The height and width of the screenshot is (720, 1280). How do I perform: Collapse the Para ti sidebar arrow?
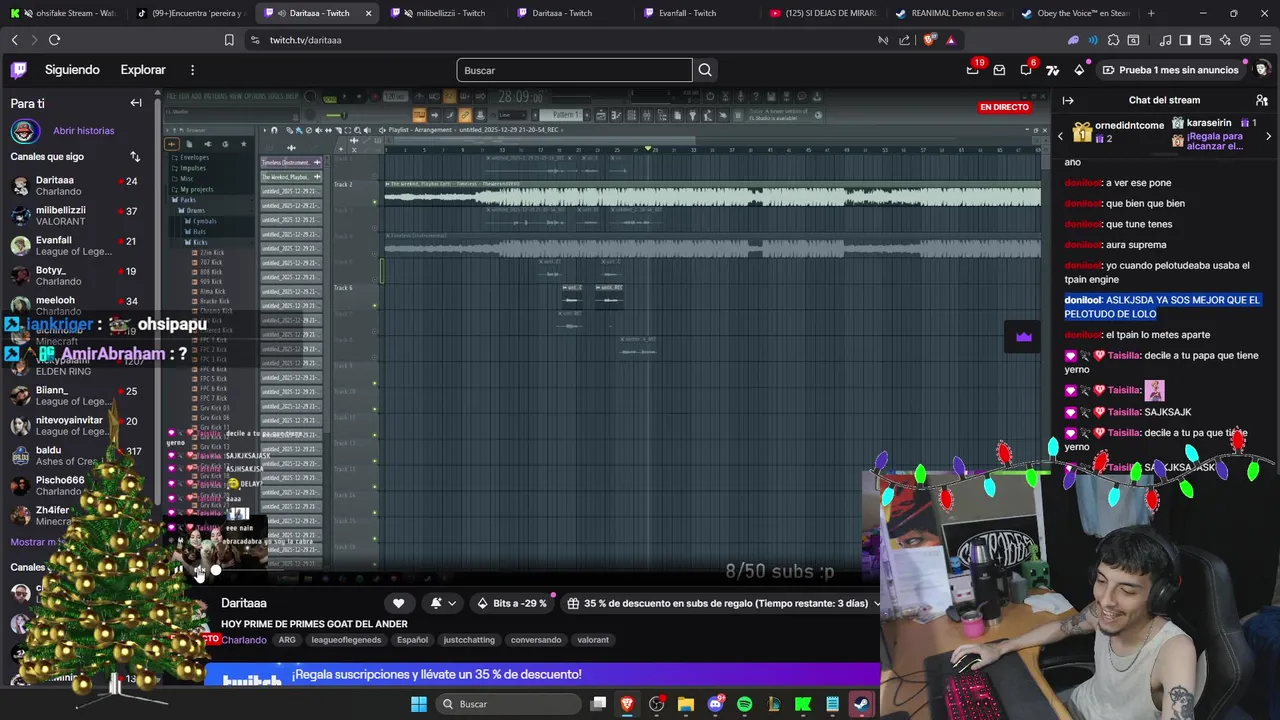pyautogui.click(x=136, y=103)
